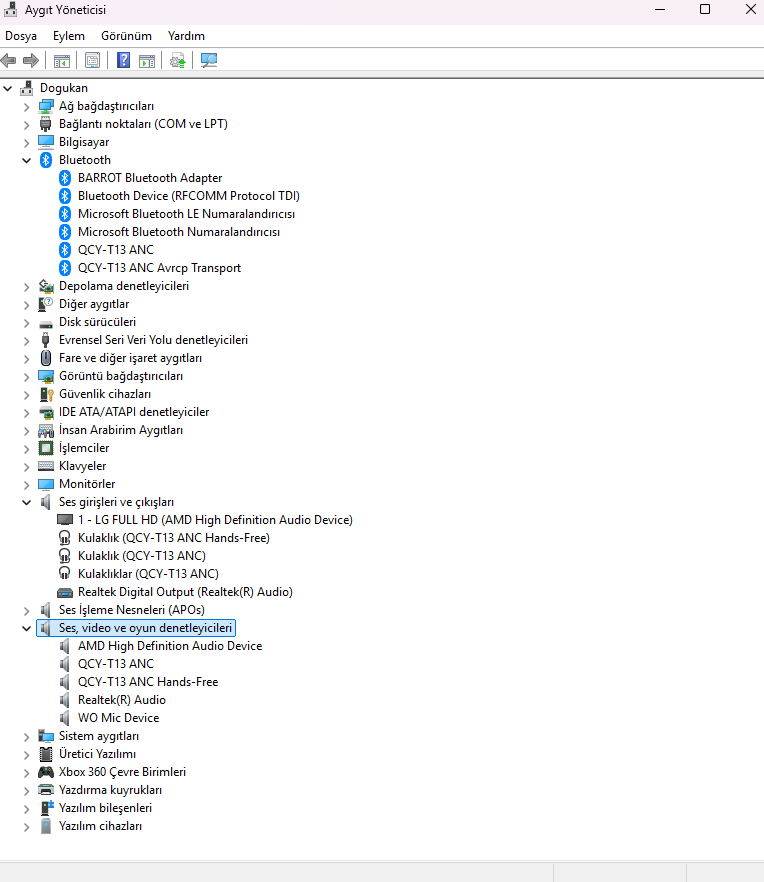
Task: Expand Ağ bağdaştırıcıları category
Action: [26, 107]
